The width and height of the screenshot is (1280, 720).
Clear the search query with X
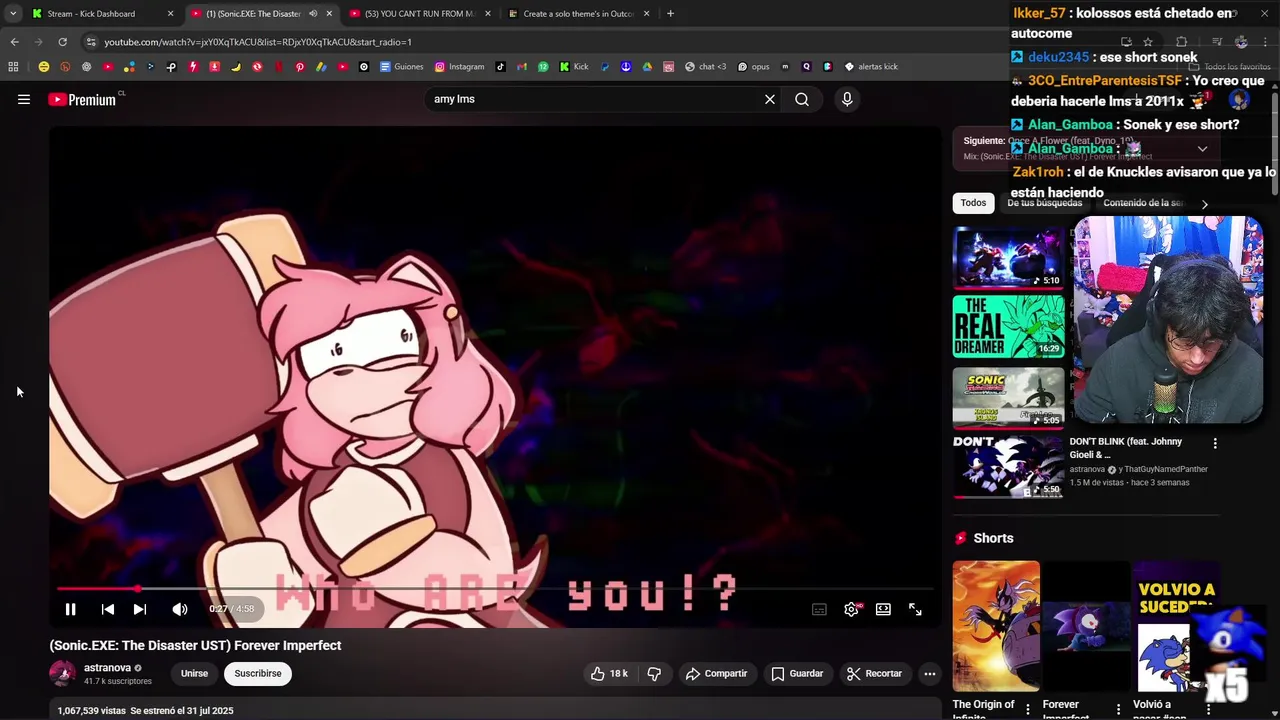(770, 99)
